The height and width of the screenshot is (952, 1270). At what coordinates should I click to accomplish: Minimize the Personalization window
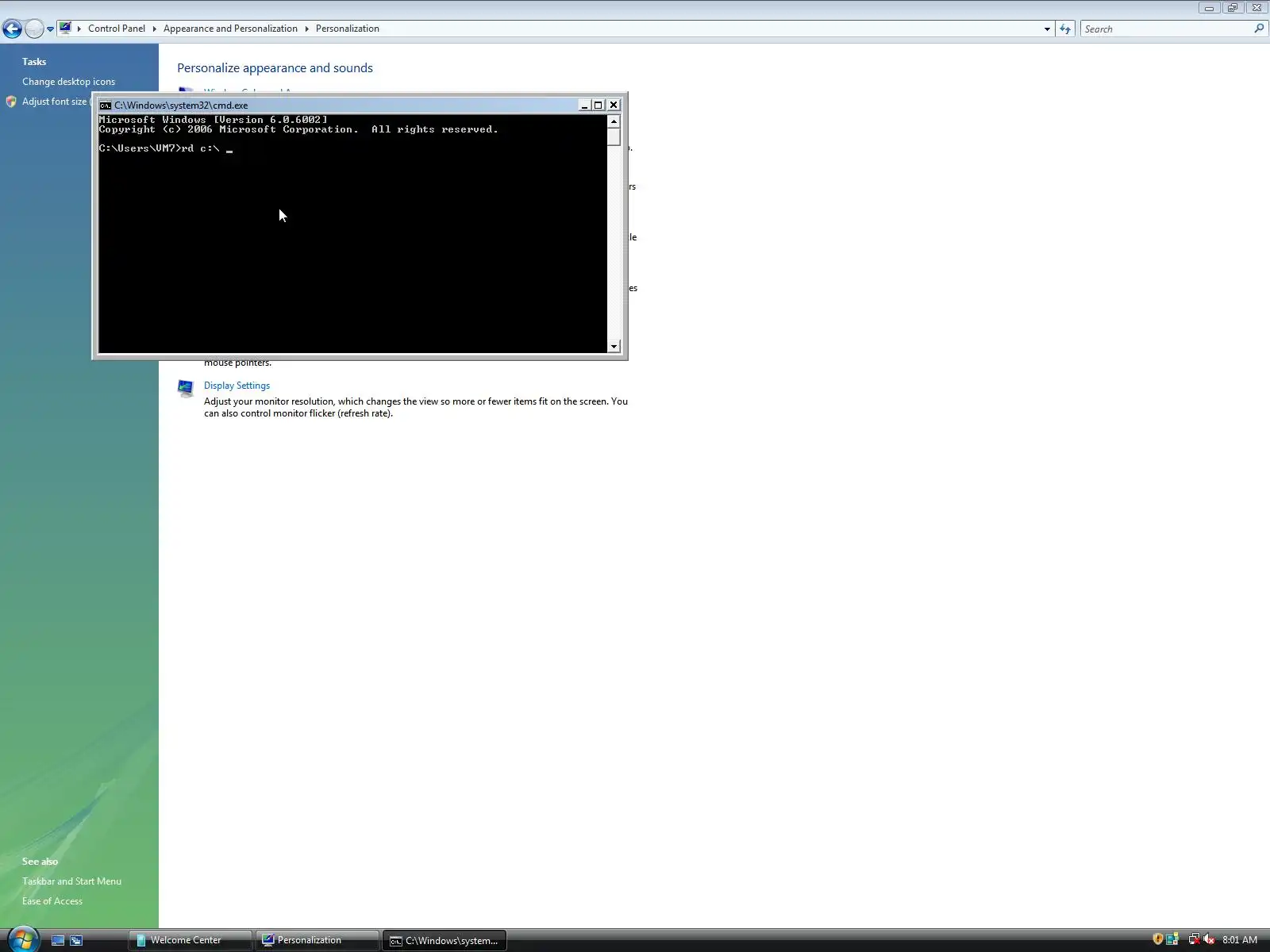pyautogui.click(x=1209, y=8)
